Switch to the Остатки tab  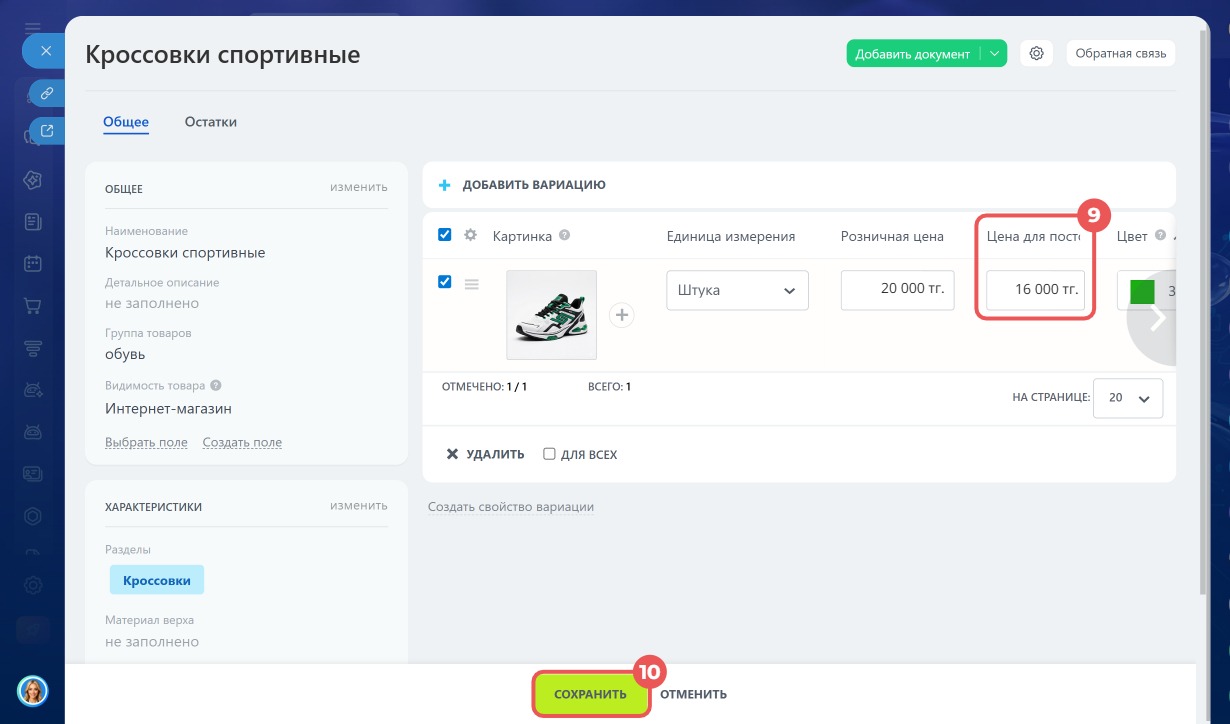point(211,122)
